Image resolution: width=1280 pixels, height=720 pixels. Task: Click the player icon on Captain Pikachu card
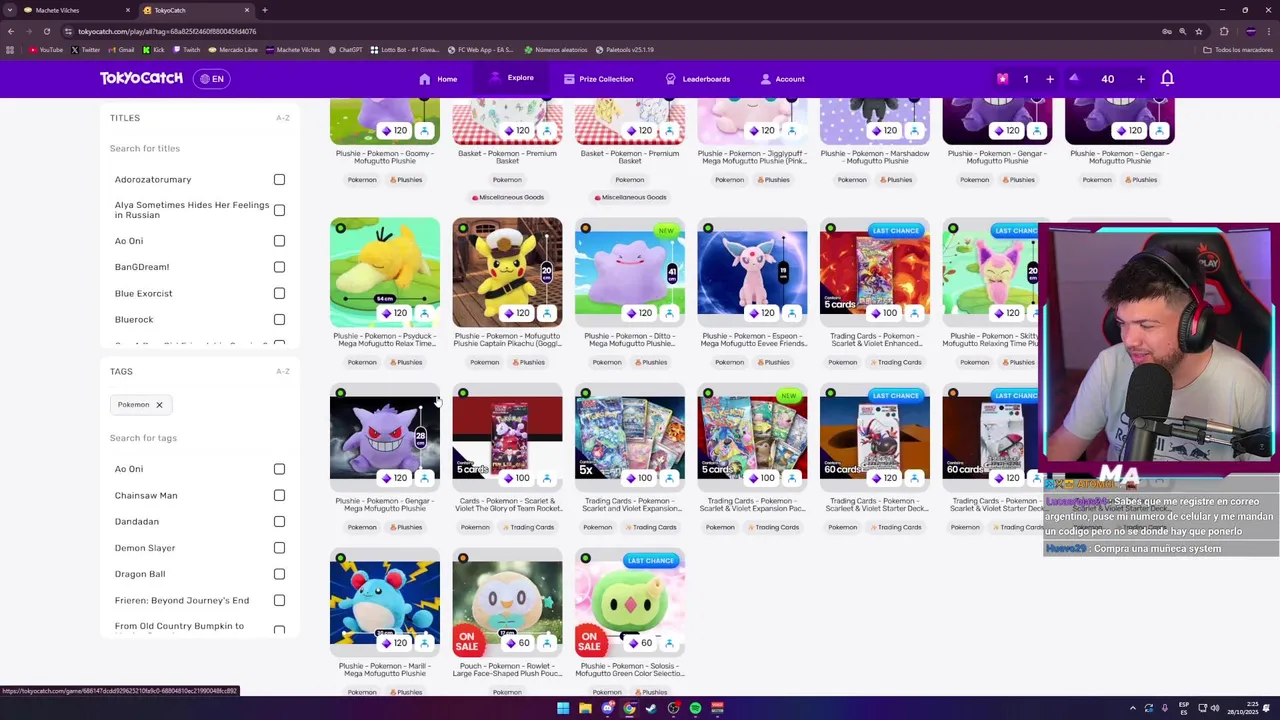[x=546, y=313]
